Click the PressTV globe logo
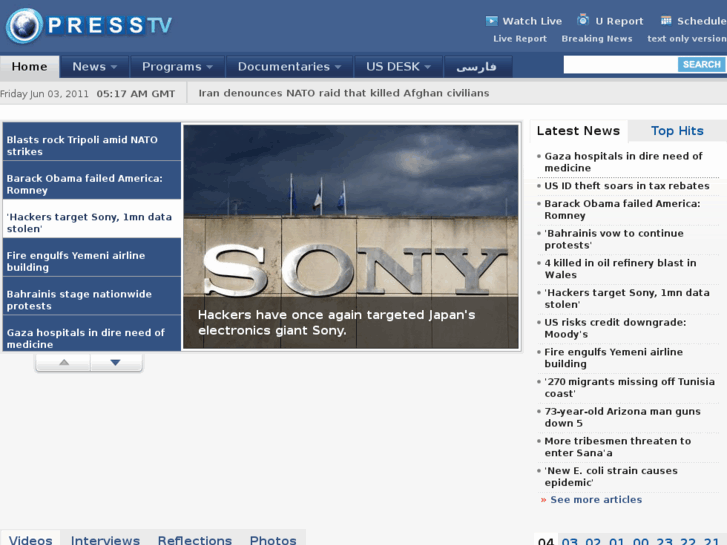The width and height of the screenshot is (727, 545). point(24,26)
